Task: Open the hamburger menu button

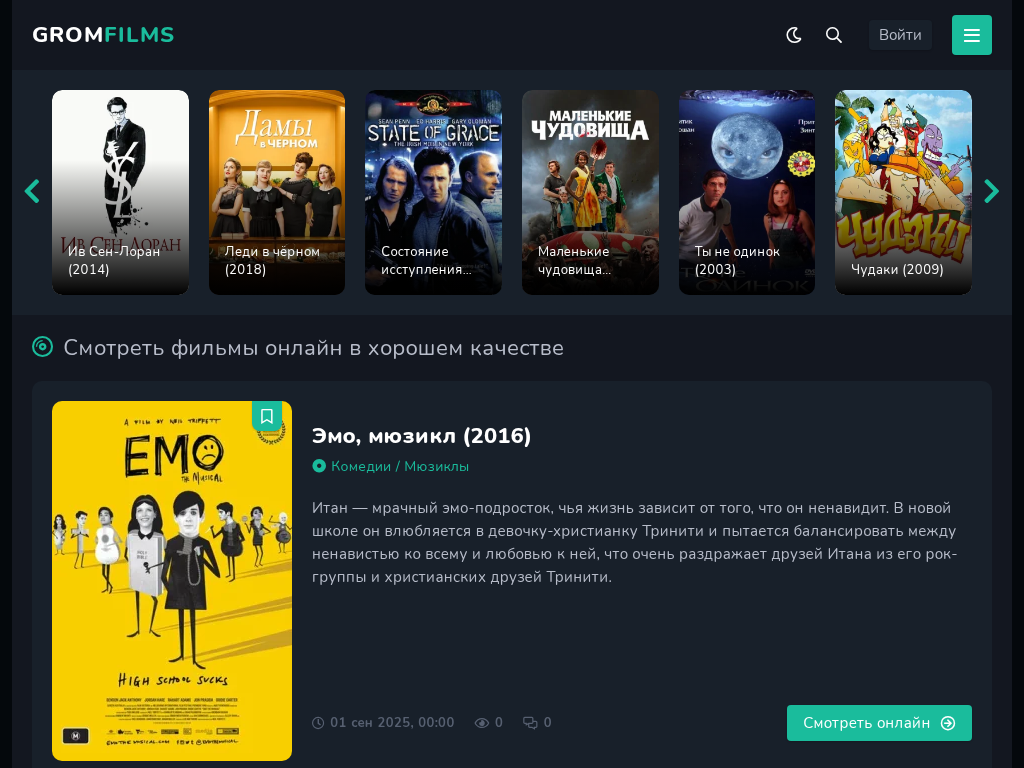Action: (971, 35)
